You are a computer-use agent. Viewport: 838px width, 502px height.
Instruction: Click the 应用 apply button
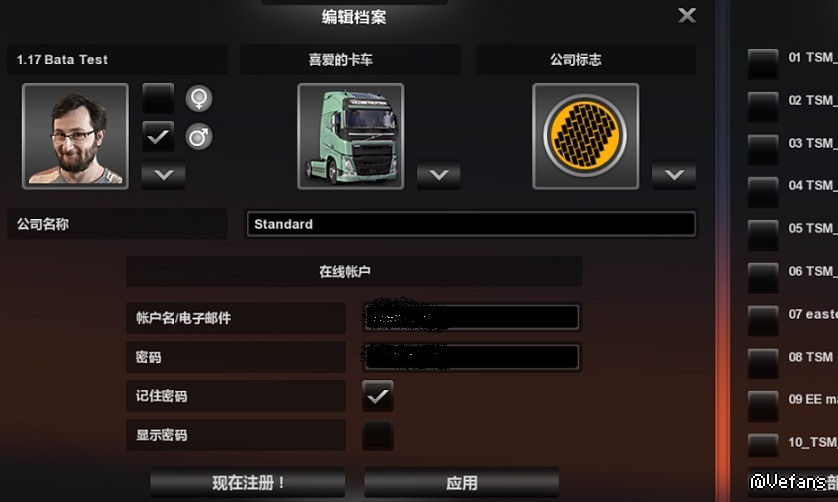pos(462,483)
